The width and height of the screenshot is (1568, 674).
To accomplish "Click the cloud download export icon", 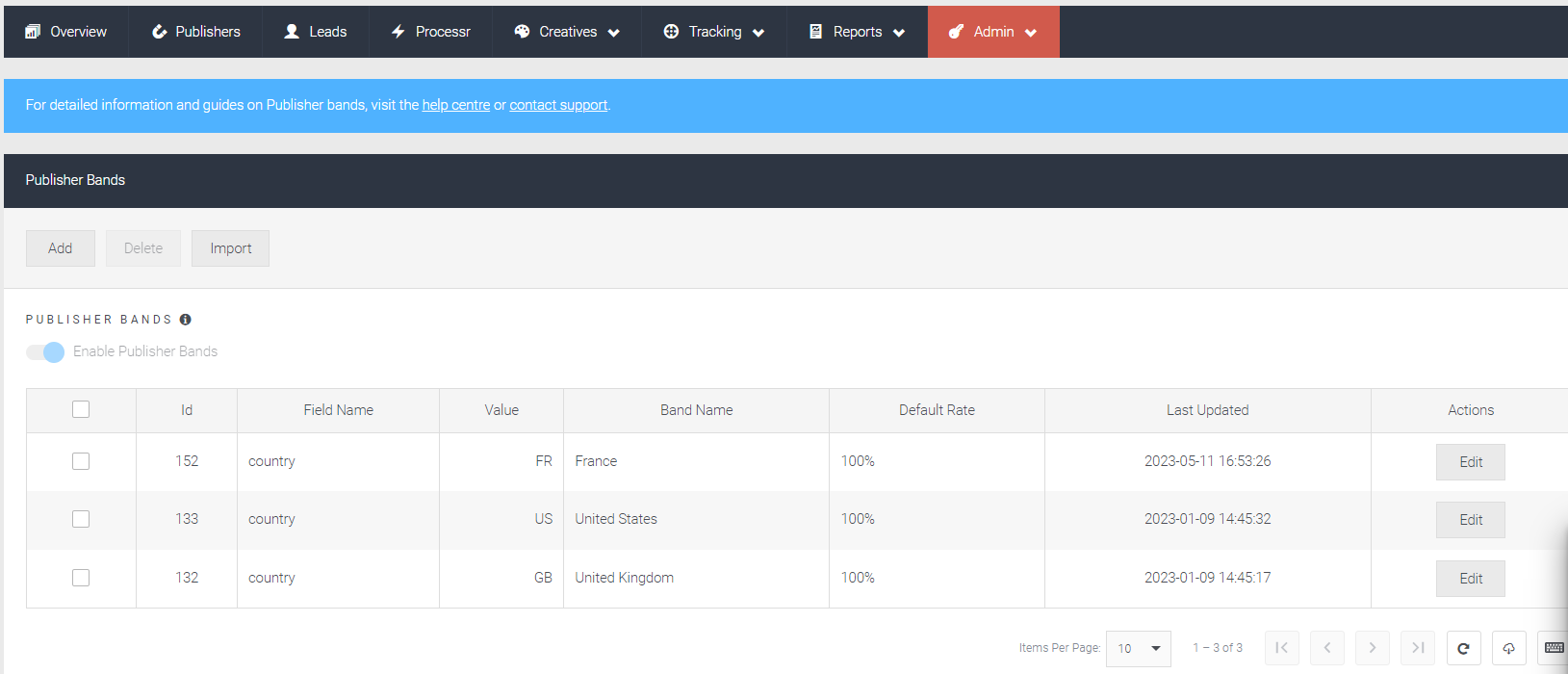I will [x=1508, y=648].
